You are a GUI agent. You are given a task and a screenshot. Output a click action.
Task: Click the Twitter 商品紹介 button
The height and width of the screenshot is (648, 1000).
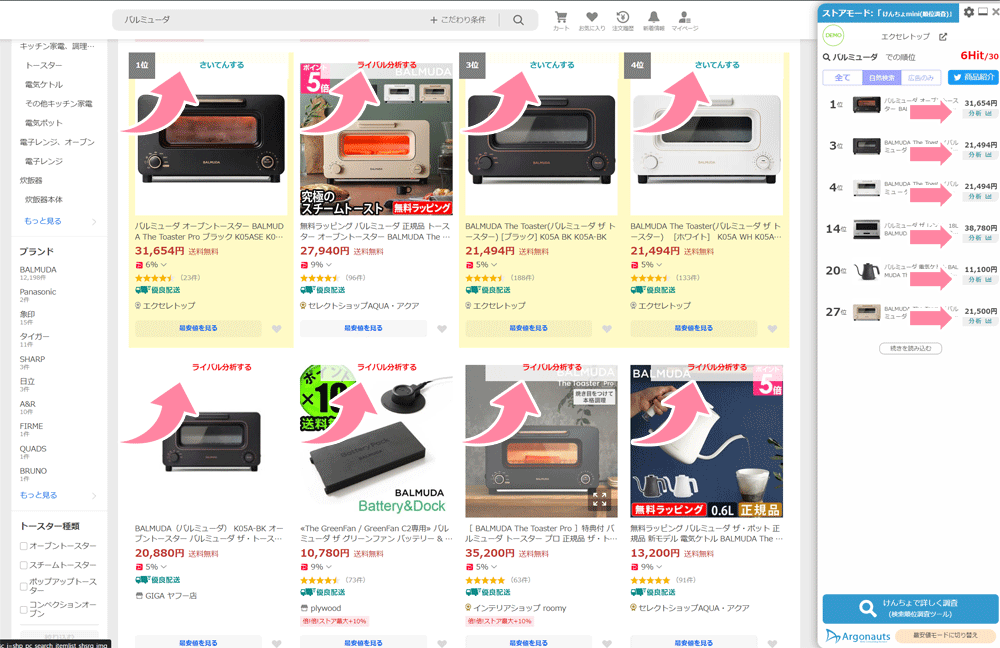tap(973, 77)
